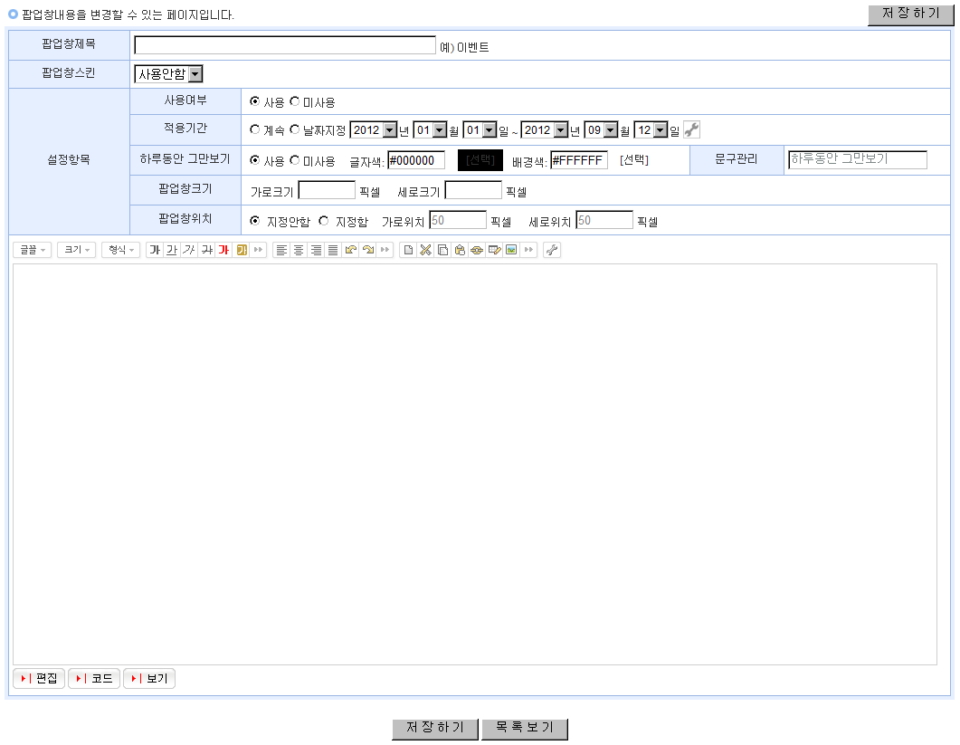Apply underline formatting in the editor

(x=171, y=249)
